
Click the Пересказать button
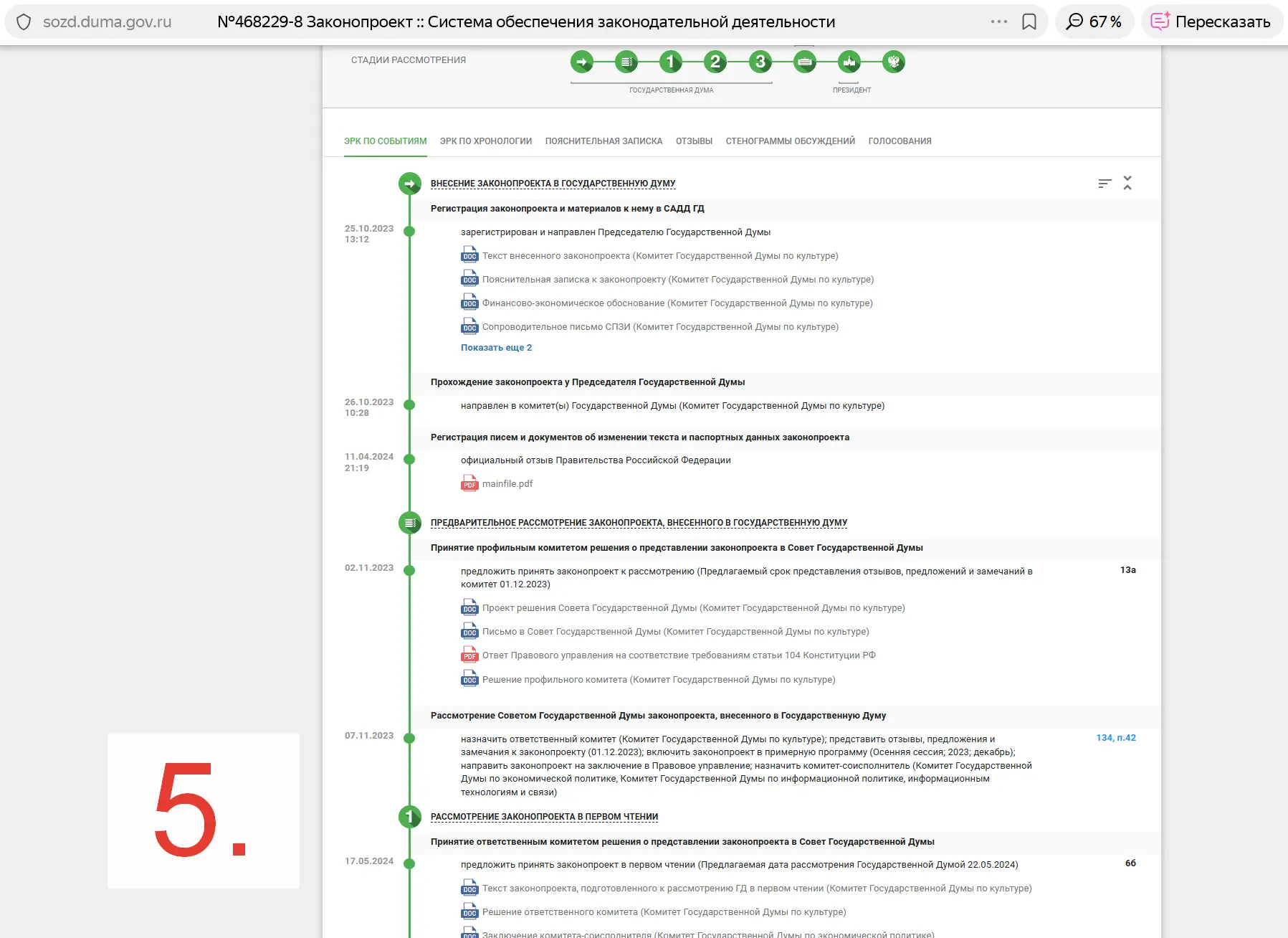click(x=1211, y=22)
